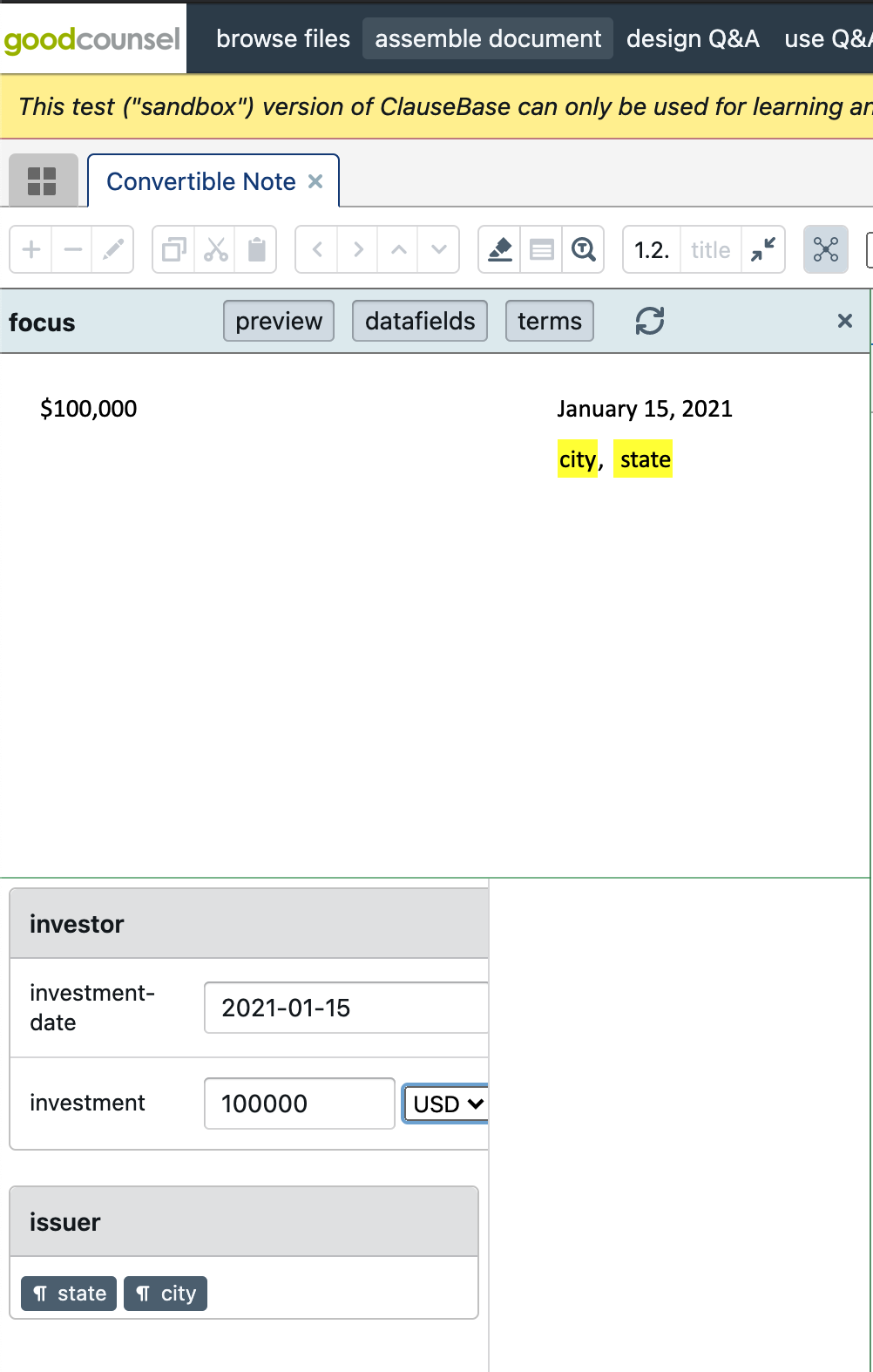873x1372 pixels.
Task: Click the state datafield tag
Action: click(x=69, y=1294)
